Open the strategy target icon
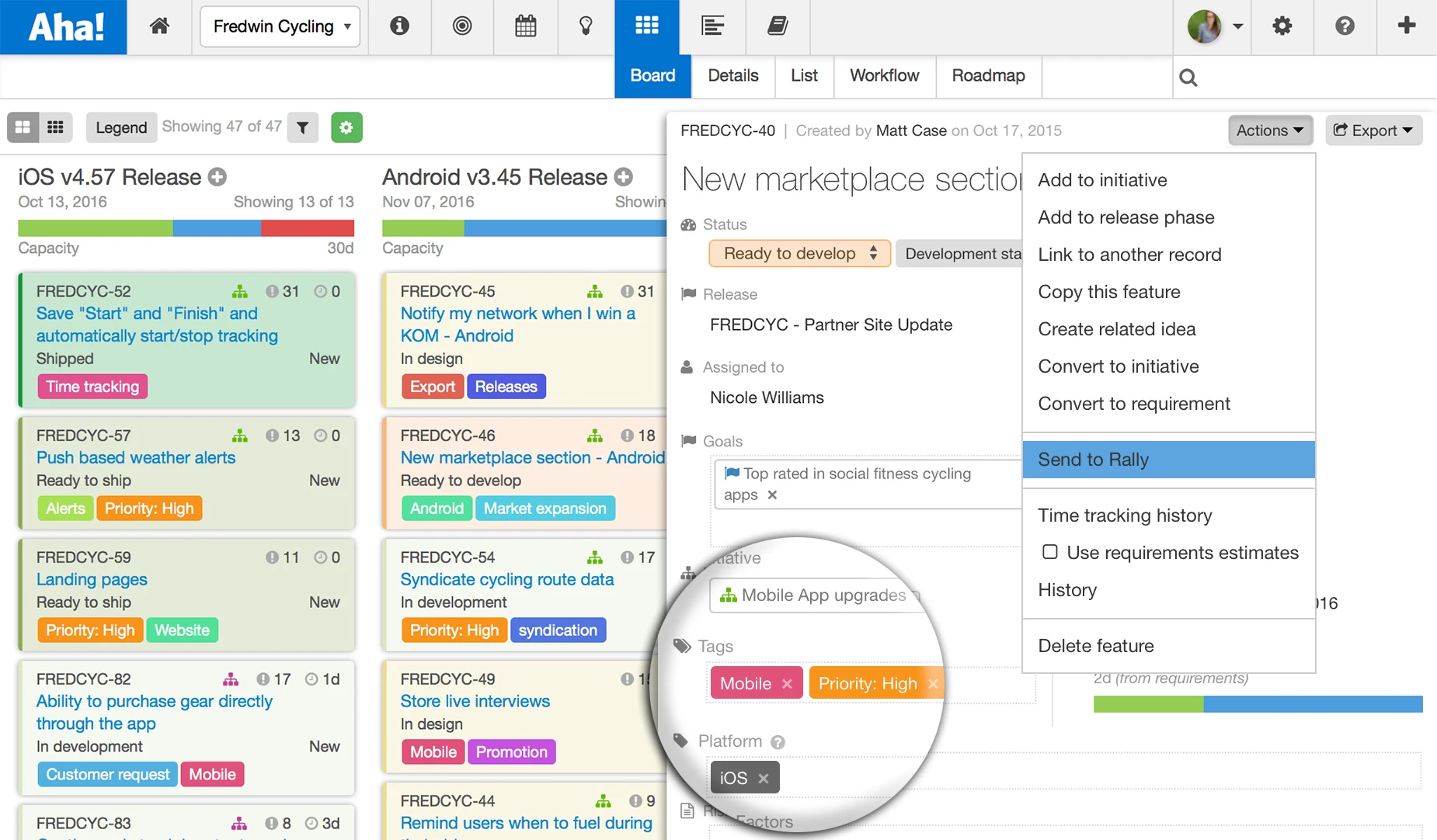Image resolution: width=1437 pixels, height=840 pixels. coord(462,26)
